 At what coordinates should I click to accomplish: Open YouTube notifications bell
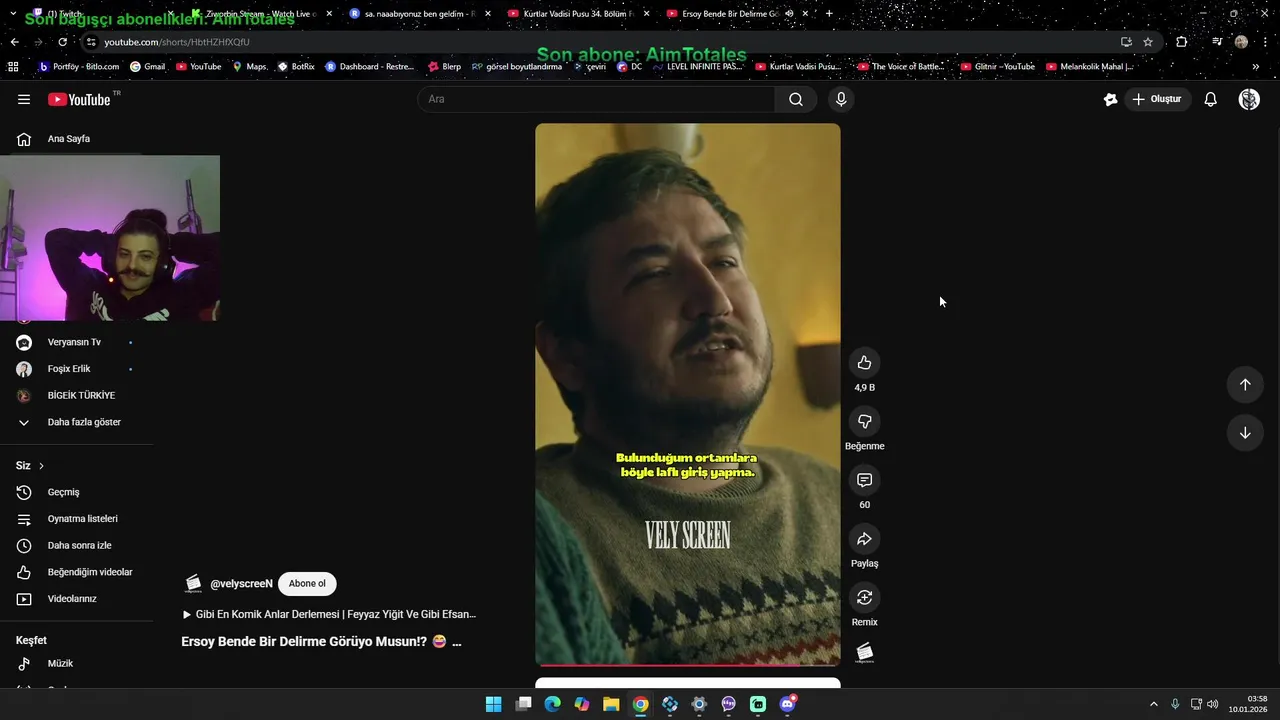click(x=1210, y=99)
